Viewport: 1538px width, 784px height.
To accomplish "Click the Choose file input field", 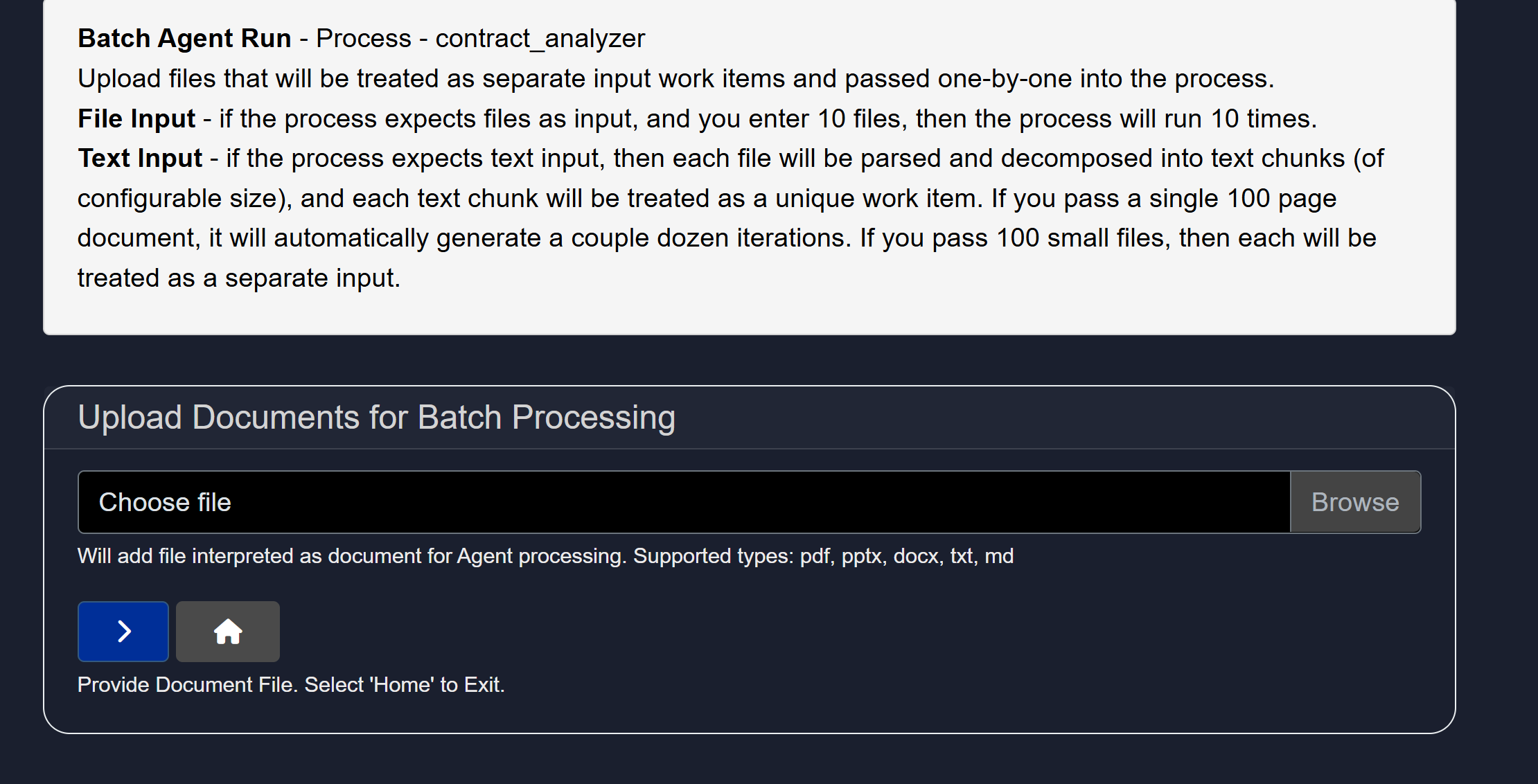I will [683, 502].
